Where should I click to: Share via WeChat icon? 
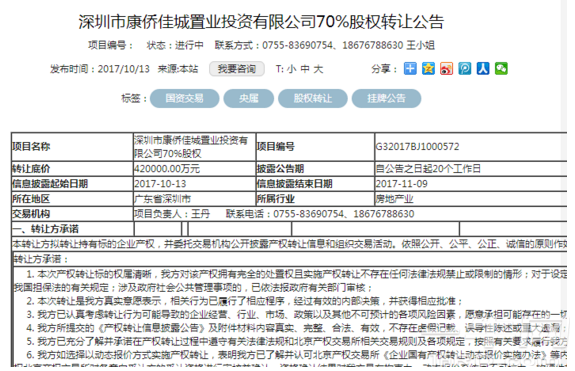pyautogui.click(x=501, y=69)
